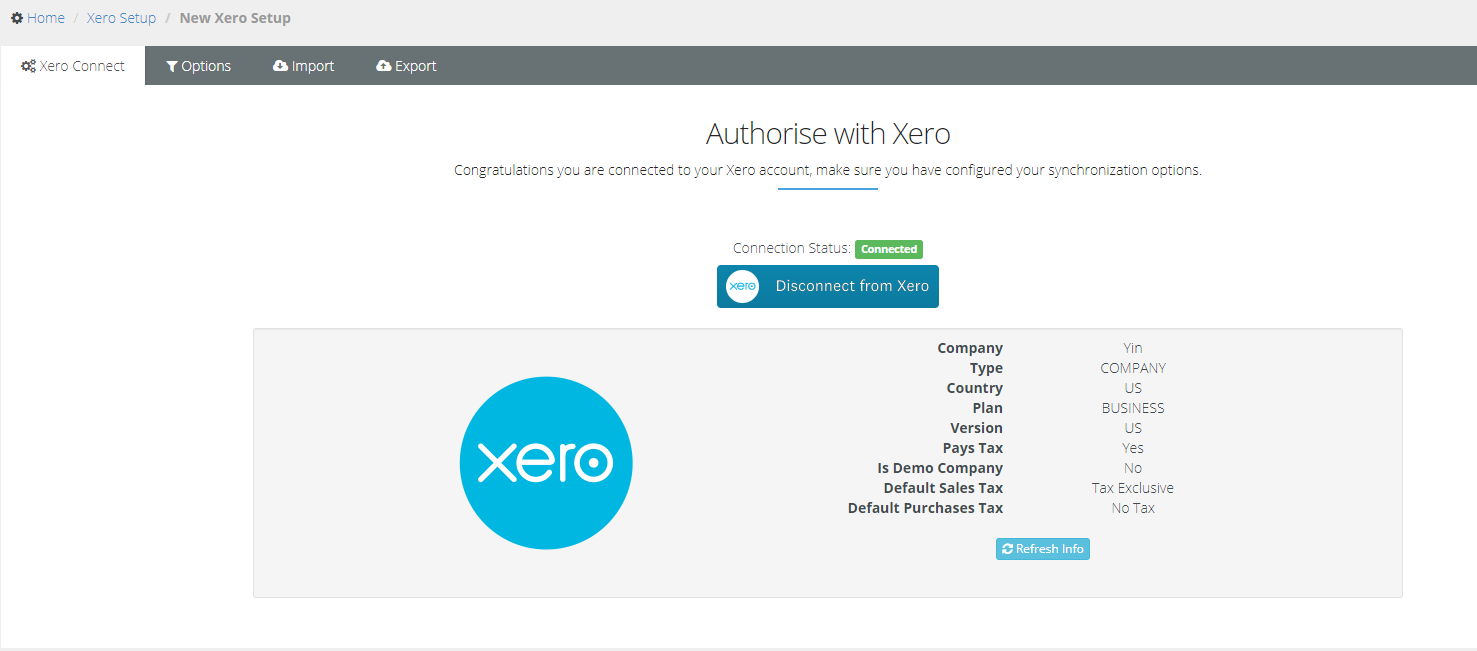
Task: Switch to the Options tab
Action: tap(206, 66)
